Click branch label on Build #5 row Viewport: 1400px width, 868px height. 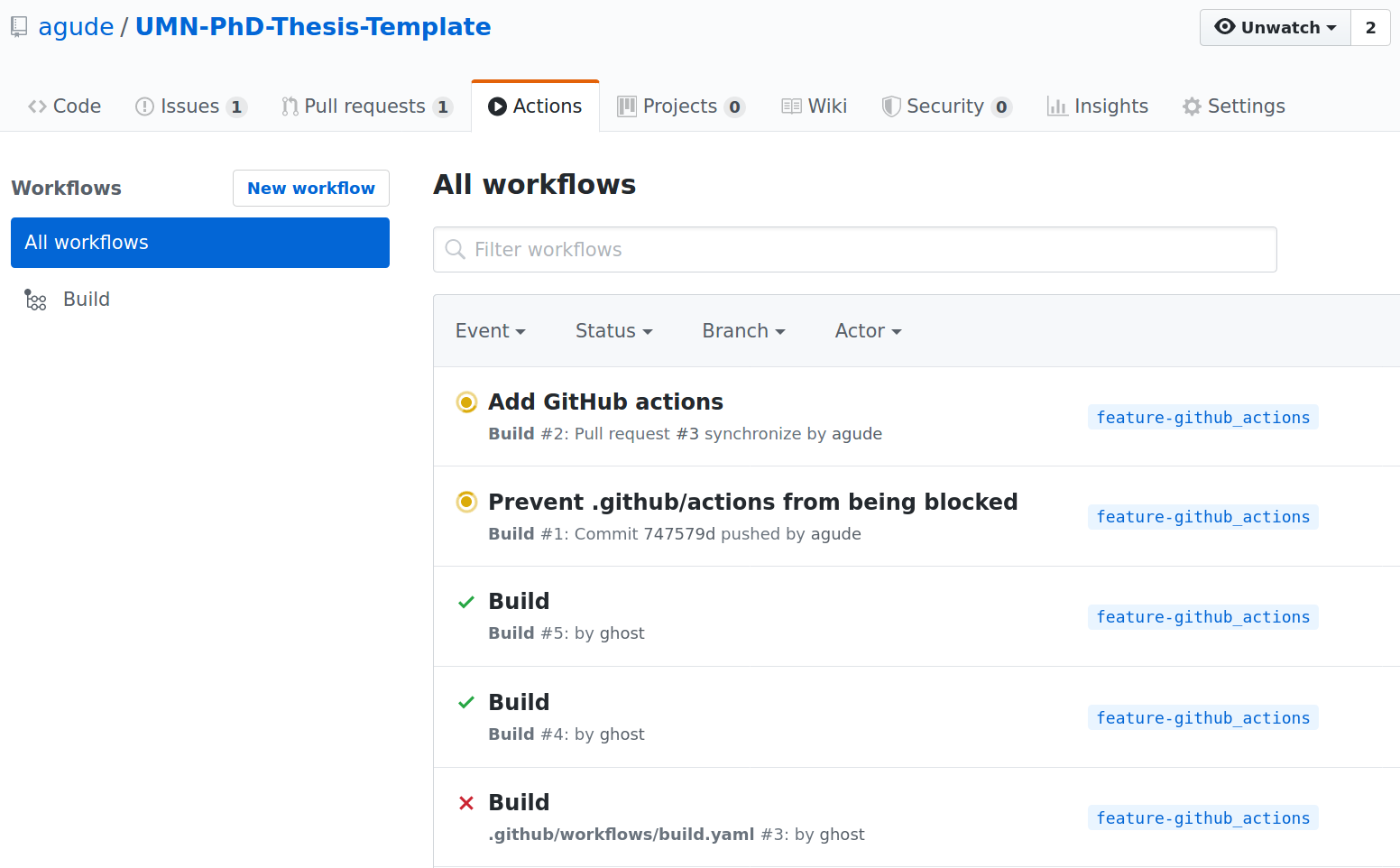tap(1203, 617)
